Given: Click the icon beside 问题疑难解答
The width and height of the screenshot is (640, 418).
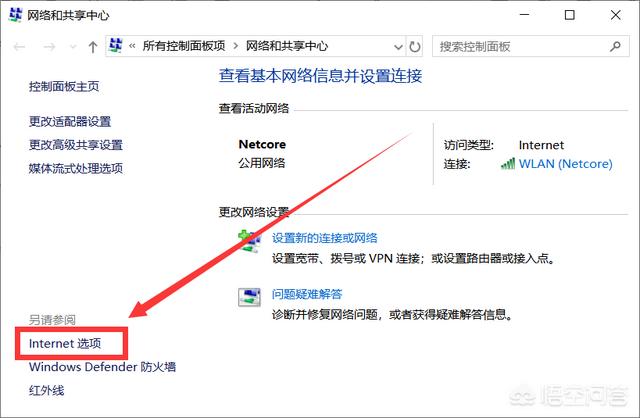Looking at the screenshot, I should click(x=248, y=296).
